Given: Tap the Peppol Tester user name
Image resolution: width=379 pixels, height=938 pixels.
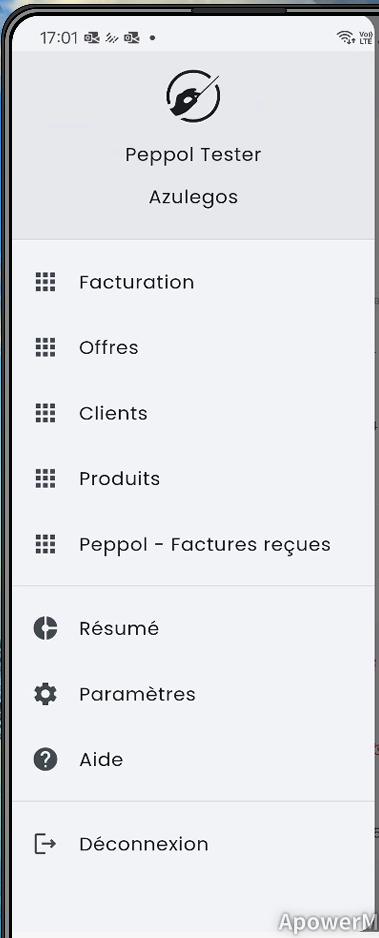Looking at the screenshot, I should (x=193, y=154).
